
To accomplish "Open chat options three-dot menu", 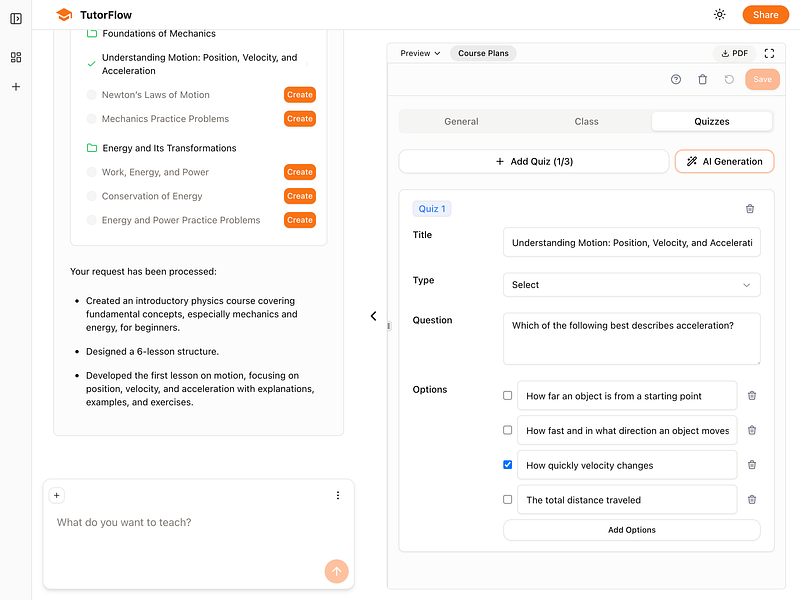I will click(x=338, y=495).
